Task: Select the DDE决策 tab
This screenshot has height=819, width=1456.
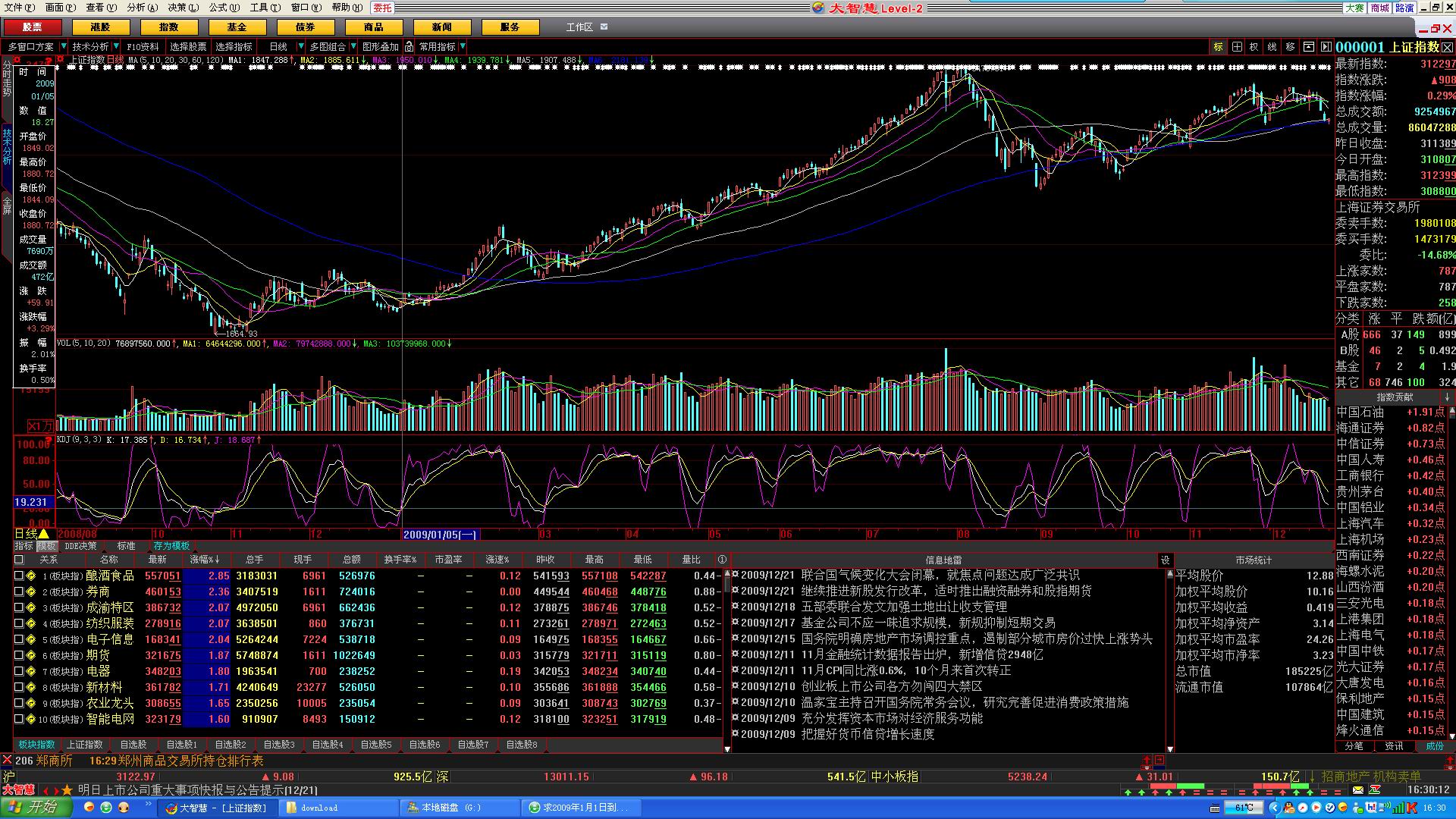Action: pos(80,546)
